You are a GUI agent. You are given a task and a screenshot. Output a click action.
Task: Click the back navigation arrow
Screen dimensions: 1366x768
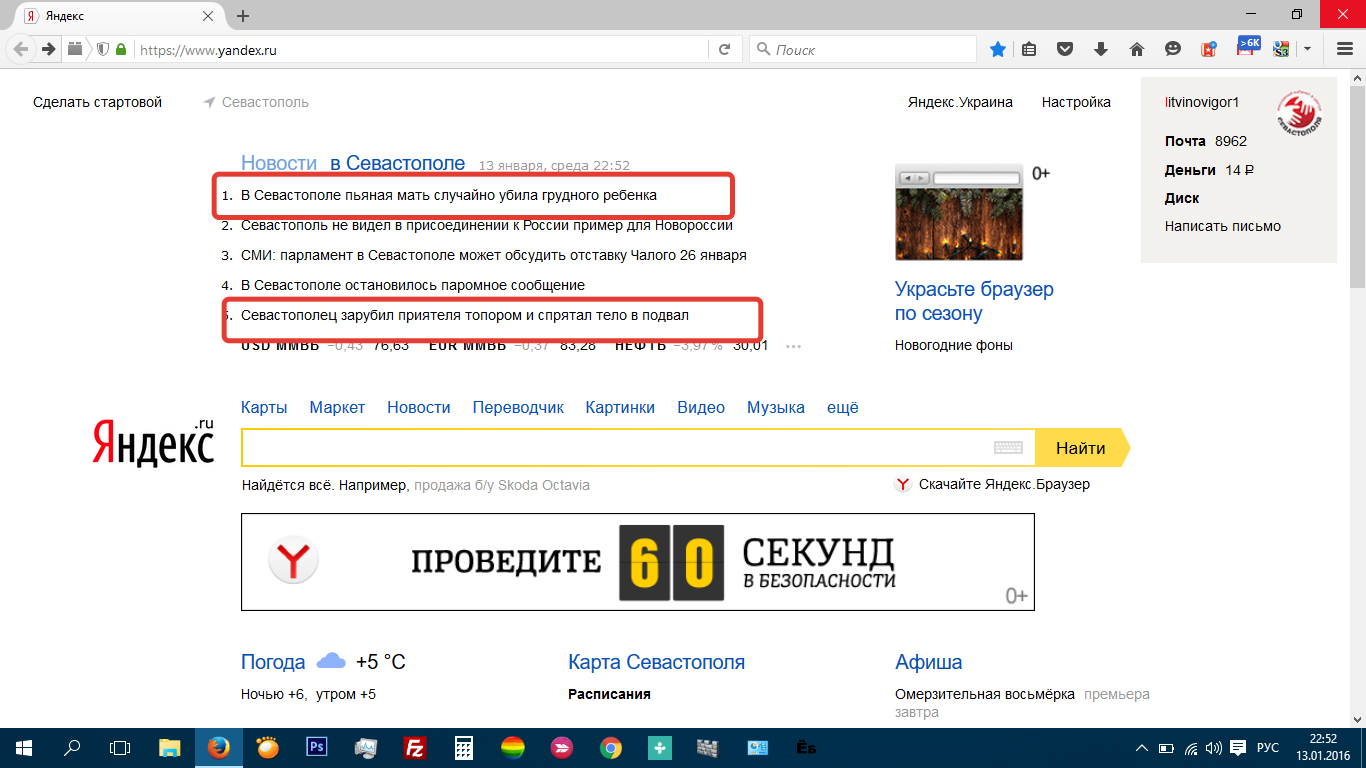[x=21, y=49]
